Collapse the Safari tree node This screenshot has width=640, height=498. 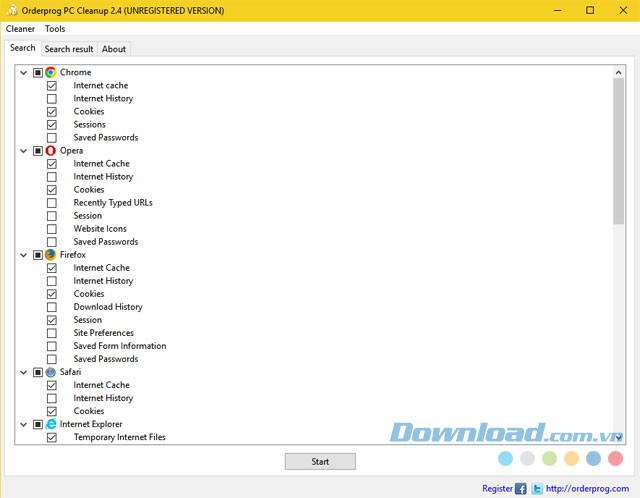click(24, 372)
